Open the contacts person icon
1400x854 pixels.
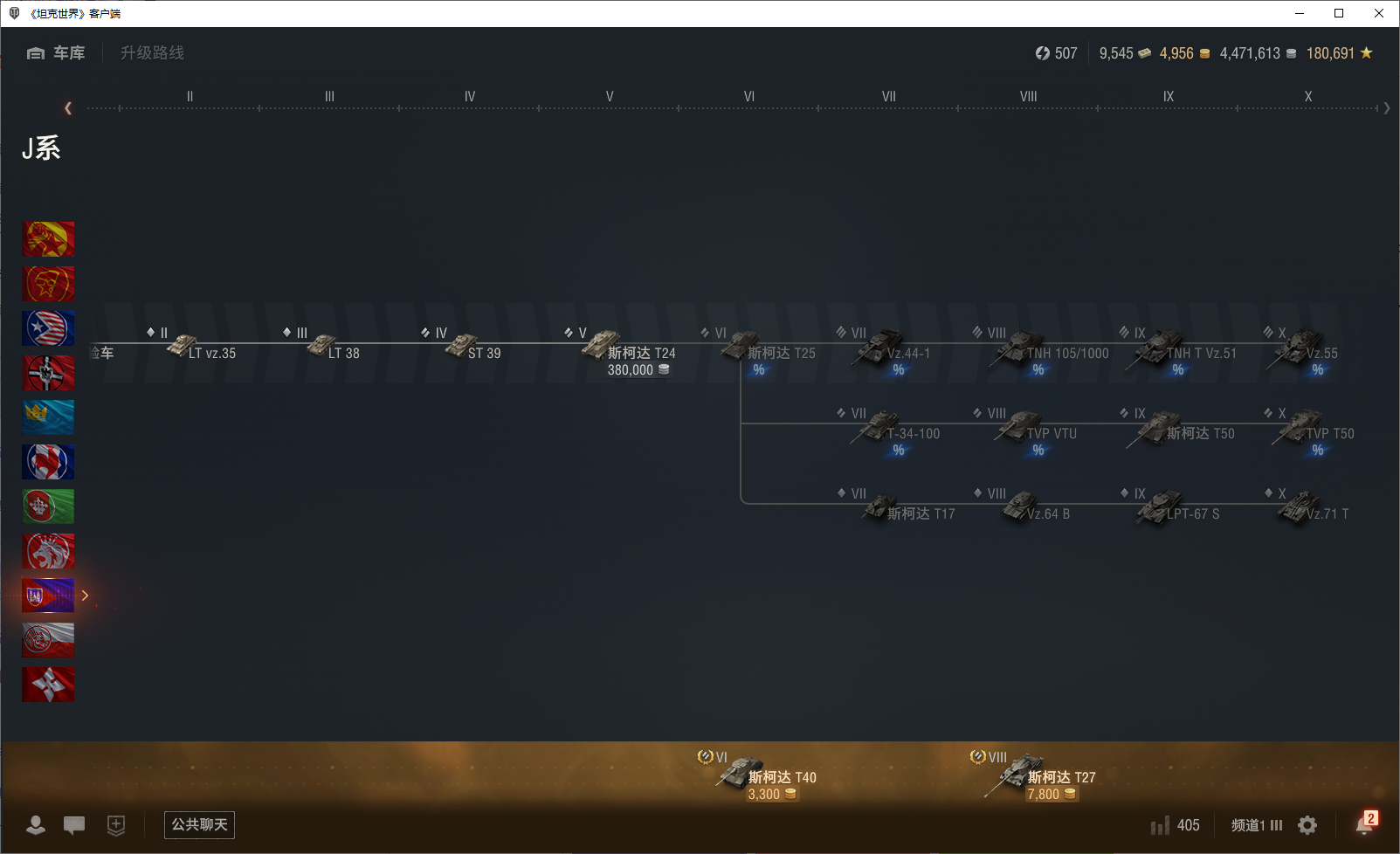[x=36, y=825]
